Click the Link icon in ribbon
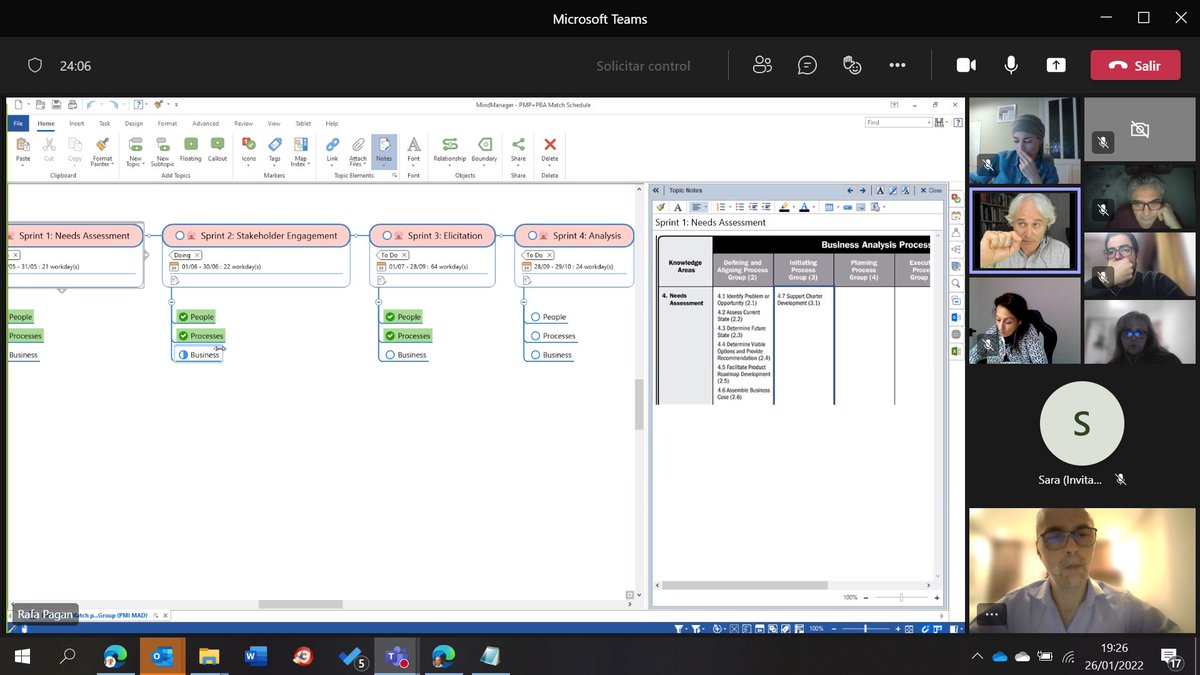 tap(332, 145)
